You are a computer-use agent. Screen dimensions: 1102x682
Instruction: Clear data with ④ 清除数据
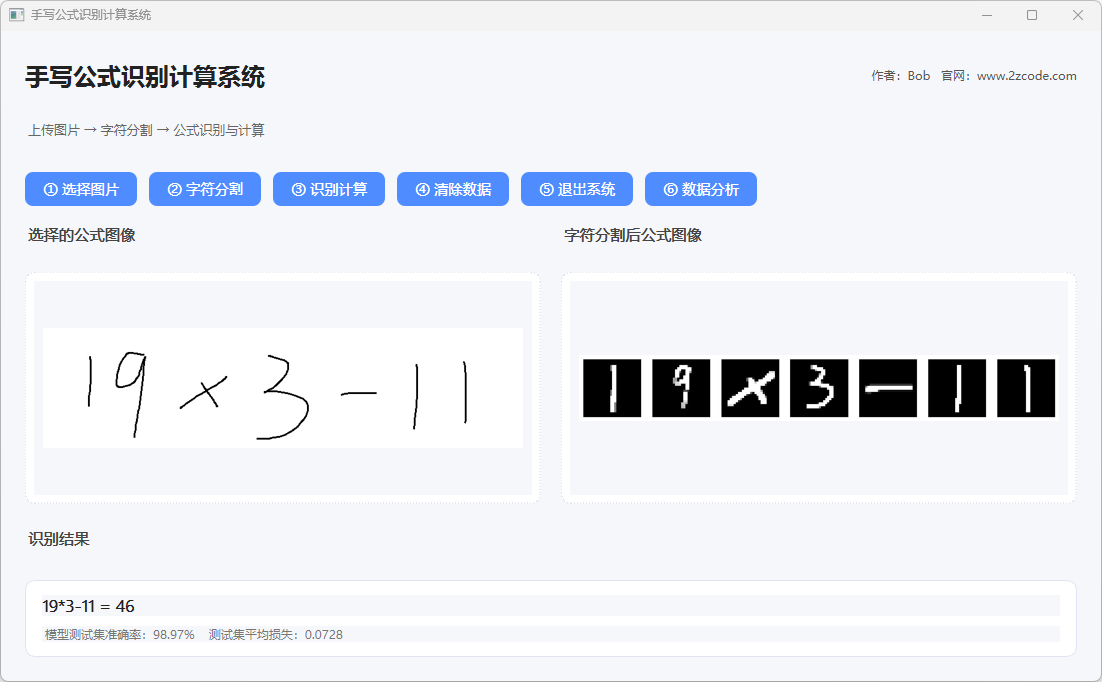click(453, 189)
